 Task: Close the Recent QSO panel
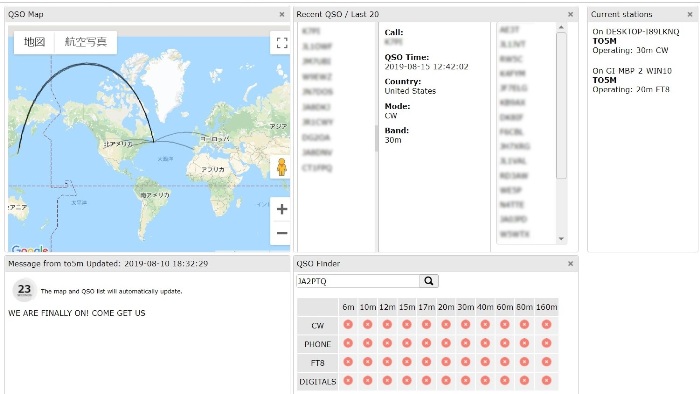pyautogui.click(x=570, y=14)
